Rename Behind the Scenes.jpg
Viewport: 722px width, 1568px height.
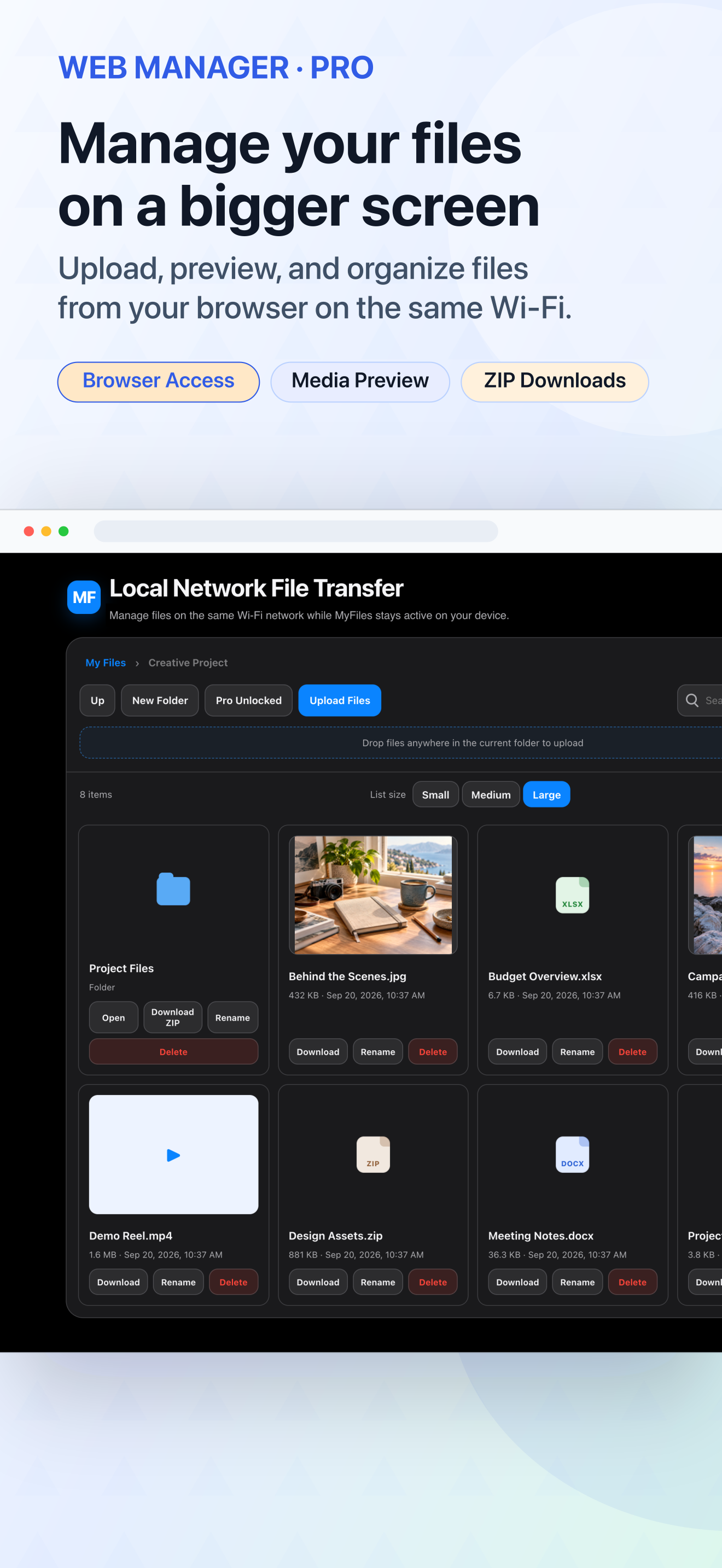(x=378, y=1051)
